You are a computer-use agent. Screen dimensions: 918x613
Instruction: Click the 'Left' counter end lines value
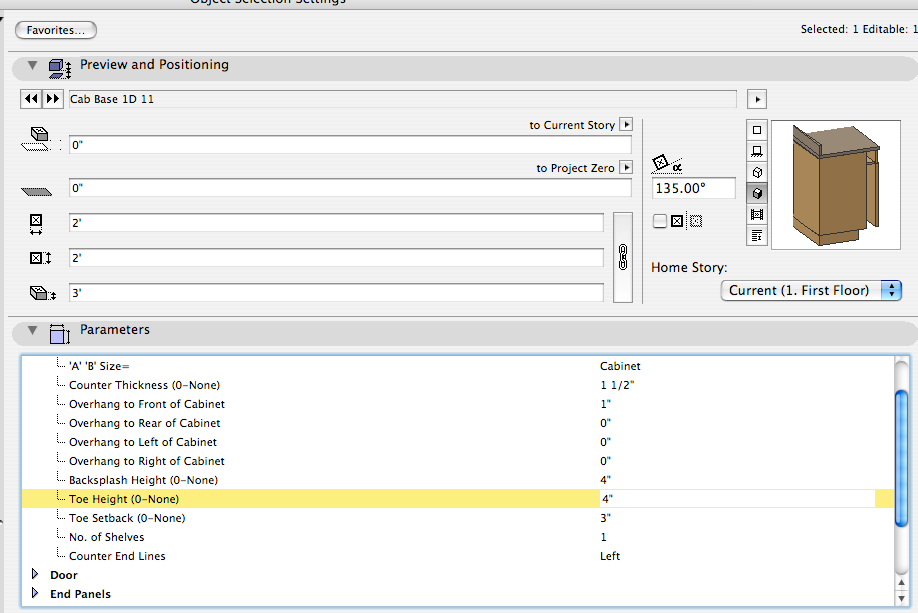click(609, 556)
